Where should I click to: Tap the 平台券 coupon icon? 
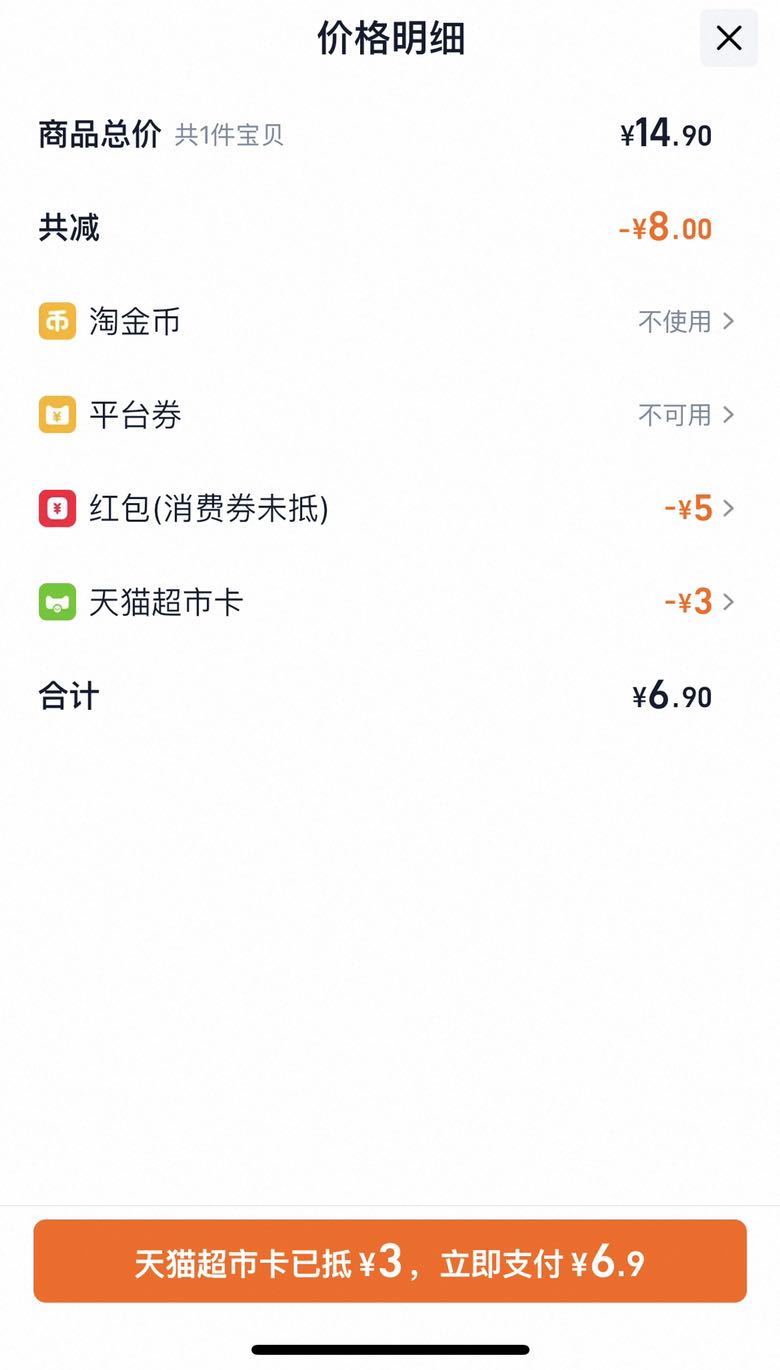pyautogui.click(x=57, y=415)
